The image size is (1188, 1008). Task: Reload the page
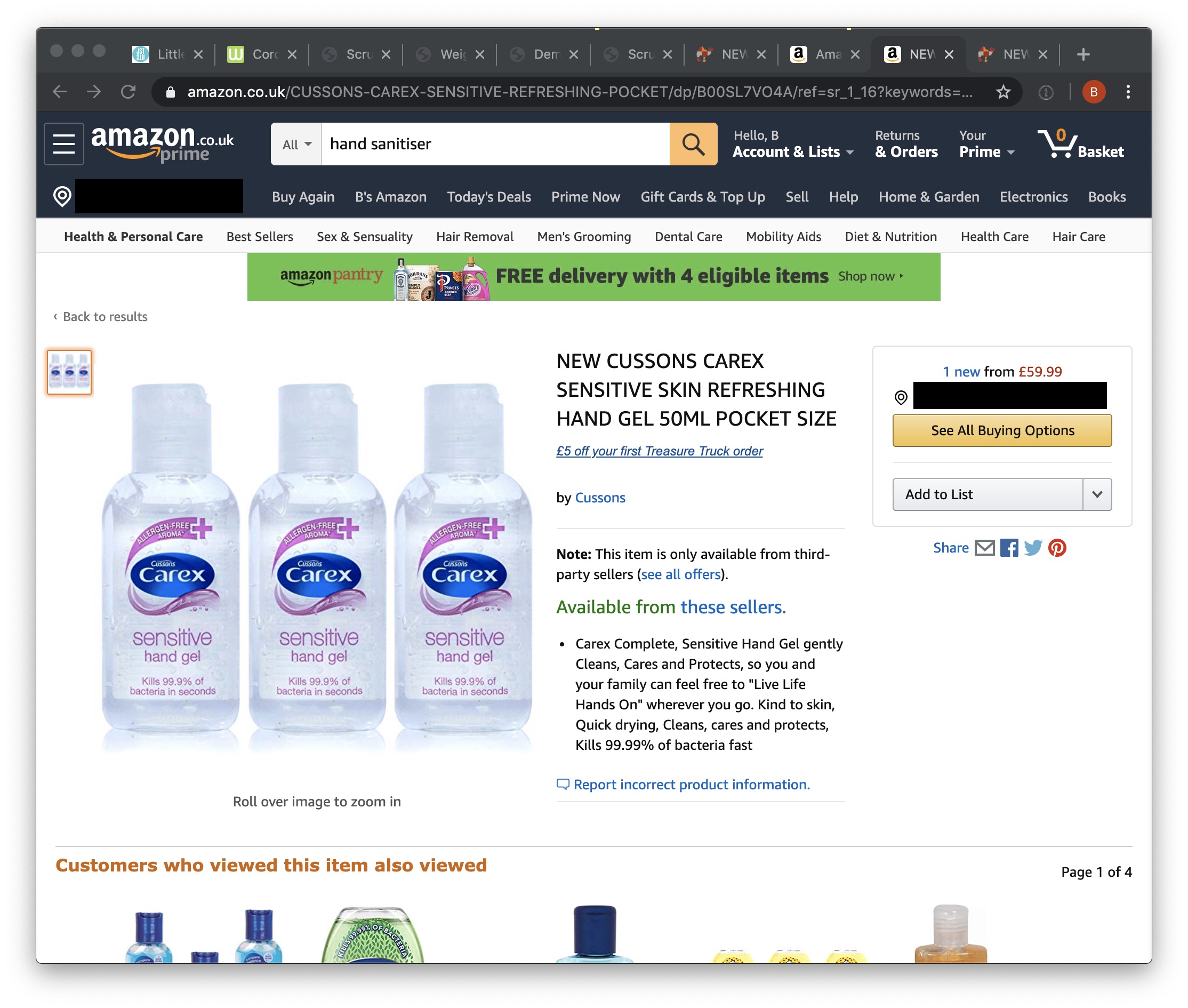pos(129,92)
